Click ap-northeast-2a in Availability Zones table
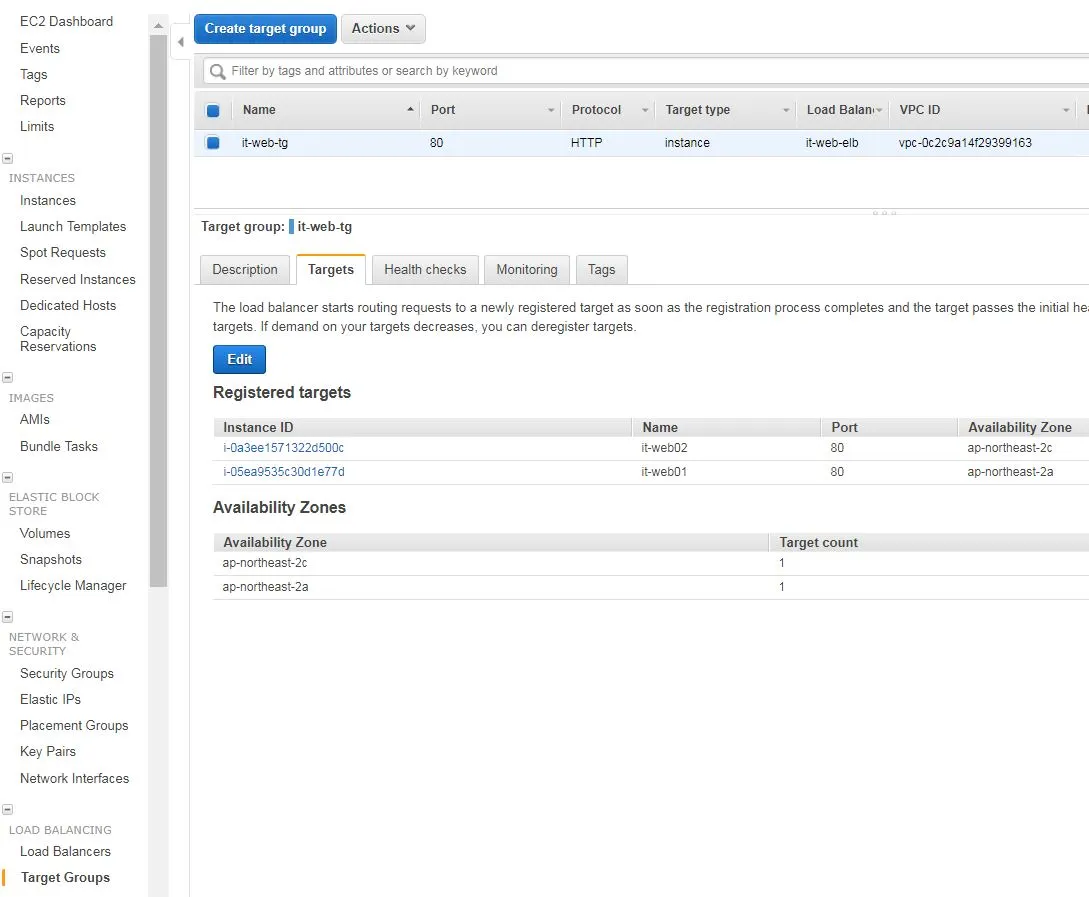Viewport: 1089px width, 897px height. 265,587
